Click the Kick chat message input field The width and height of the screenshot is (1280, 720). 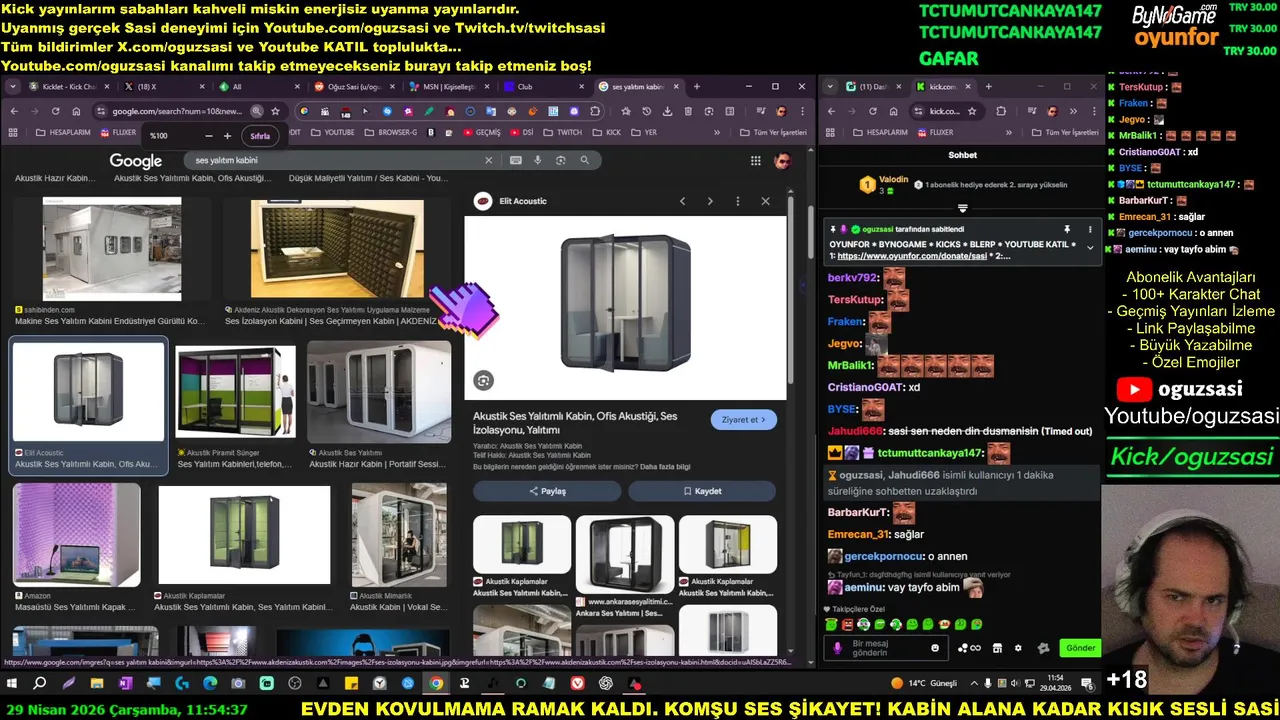885,648
